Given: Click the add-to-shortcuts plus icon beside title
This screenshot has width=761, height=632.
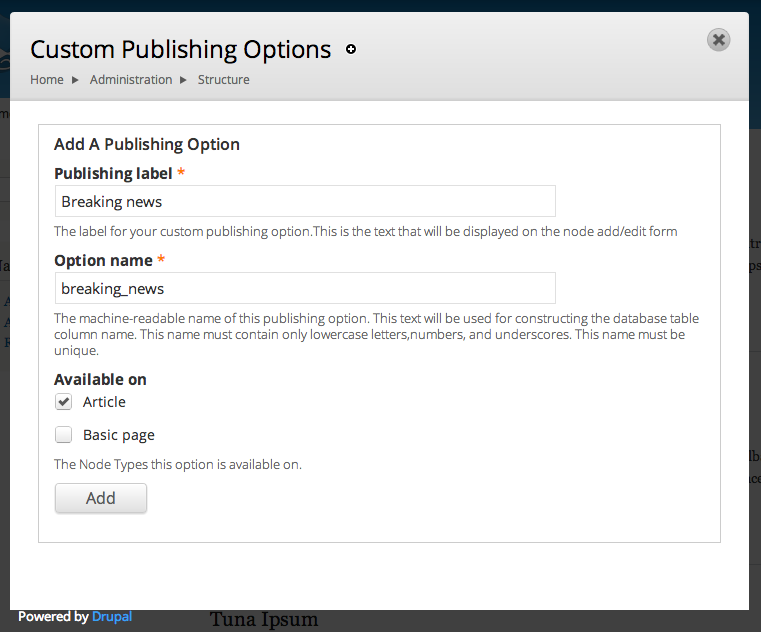Looking at the screenshot, I should tap(351, 49).
